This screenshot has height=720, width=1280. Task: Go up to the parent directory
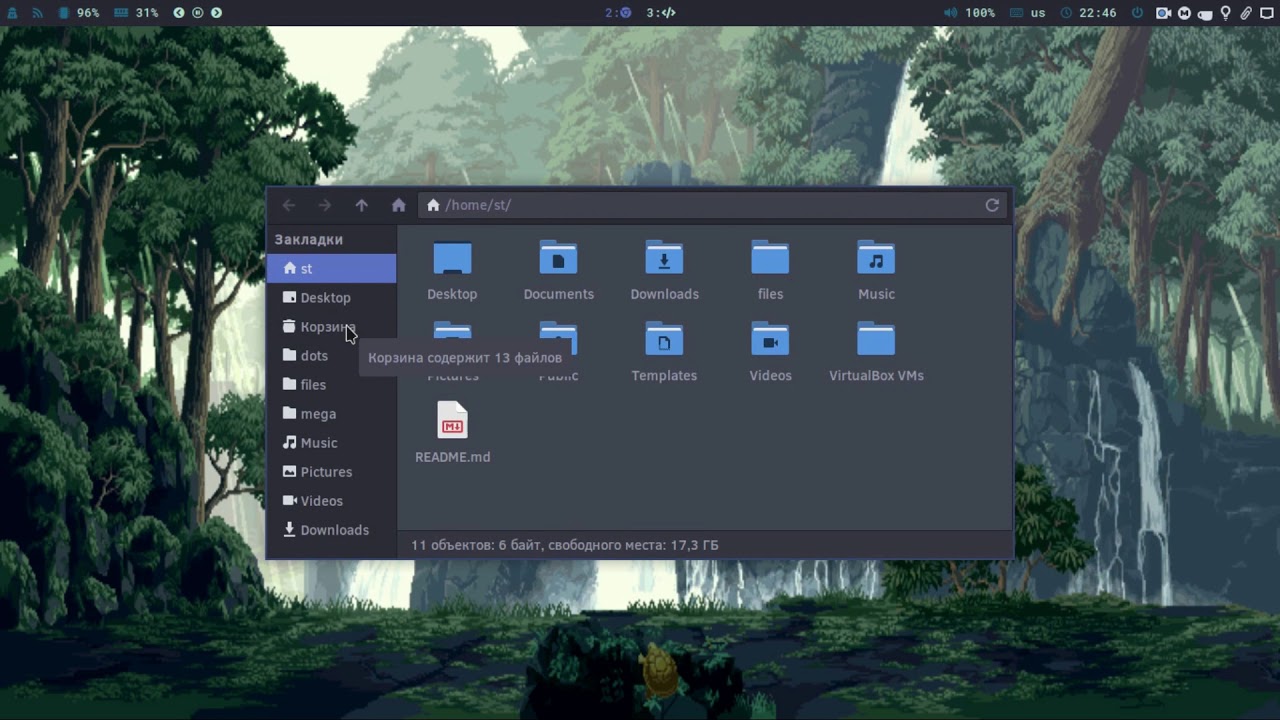coord(362,205)
